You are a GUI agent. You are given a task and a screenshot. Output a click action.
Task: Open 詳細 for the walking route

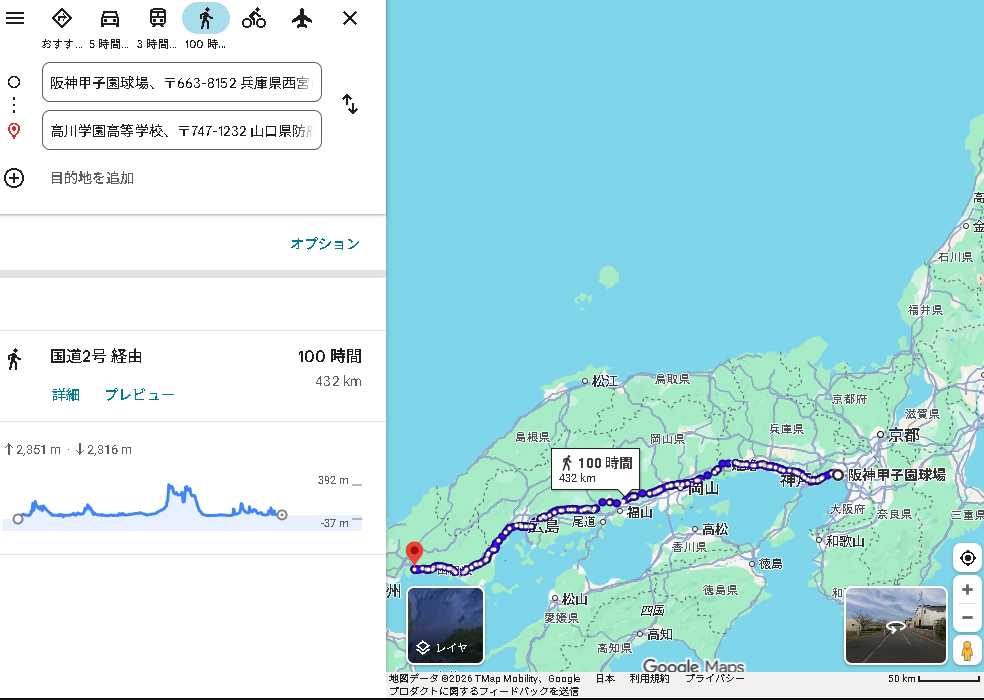[x=66, y=395]
